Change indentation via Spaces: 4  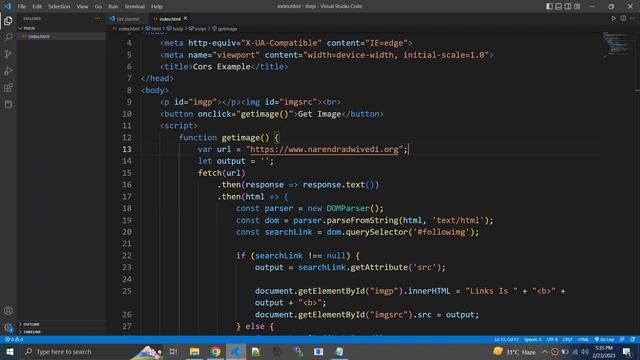[x=533, y=340]
